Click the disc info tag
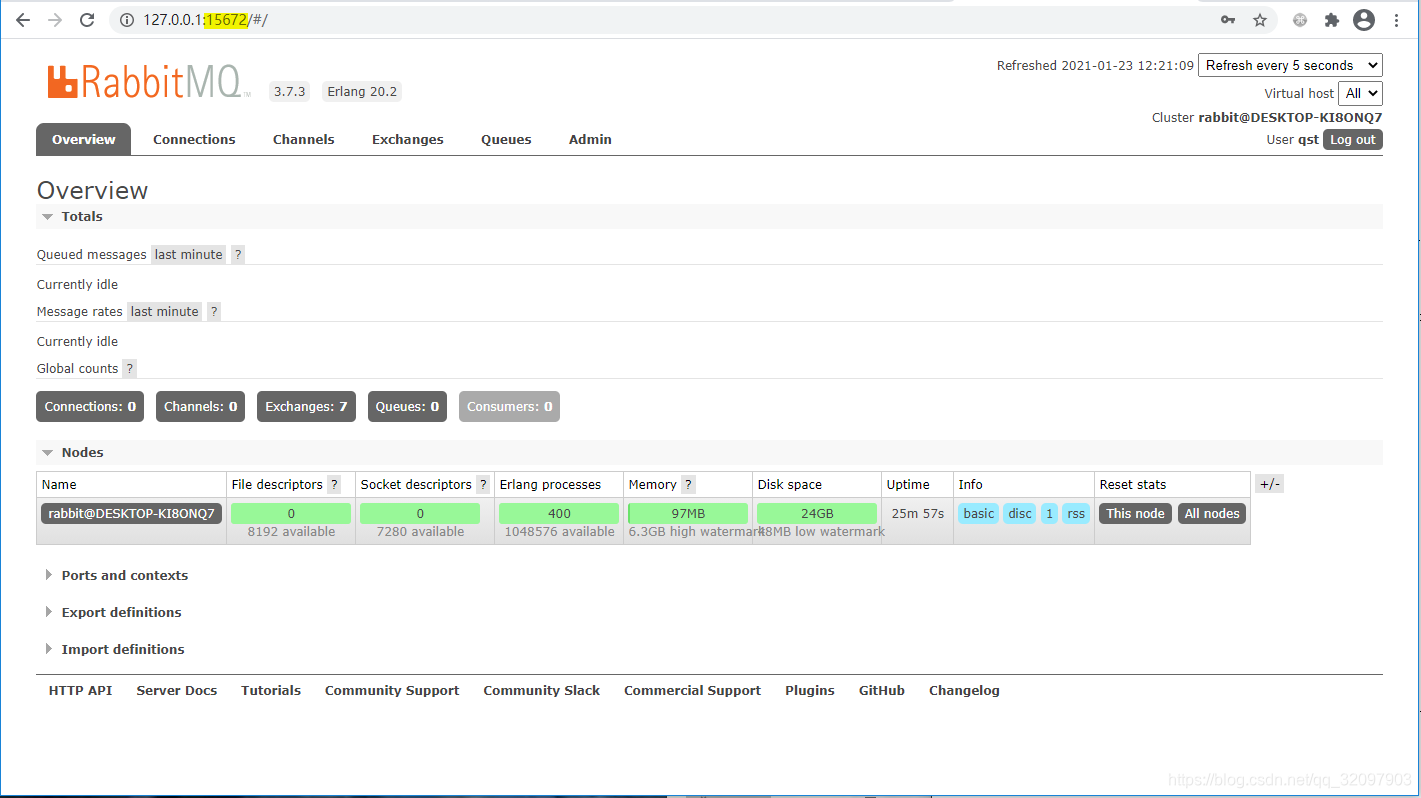Screen dimensions: 1421x798 [1020, 514]
